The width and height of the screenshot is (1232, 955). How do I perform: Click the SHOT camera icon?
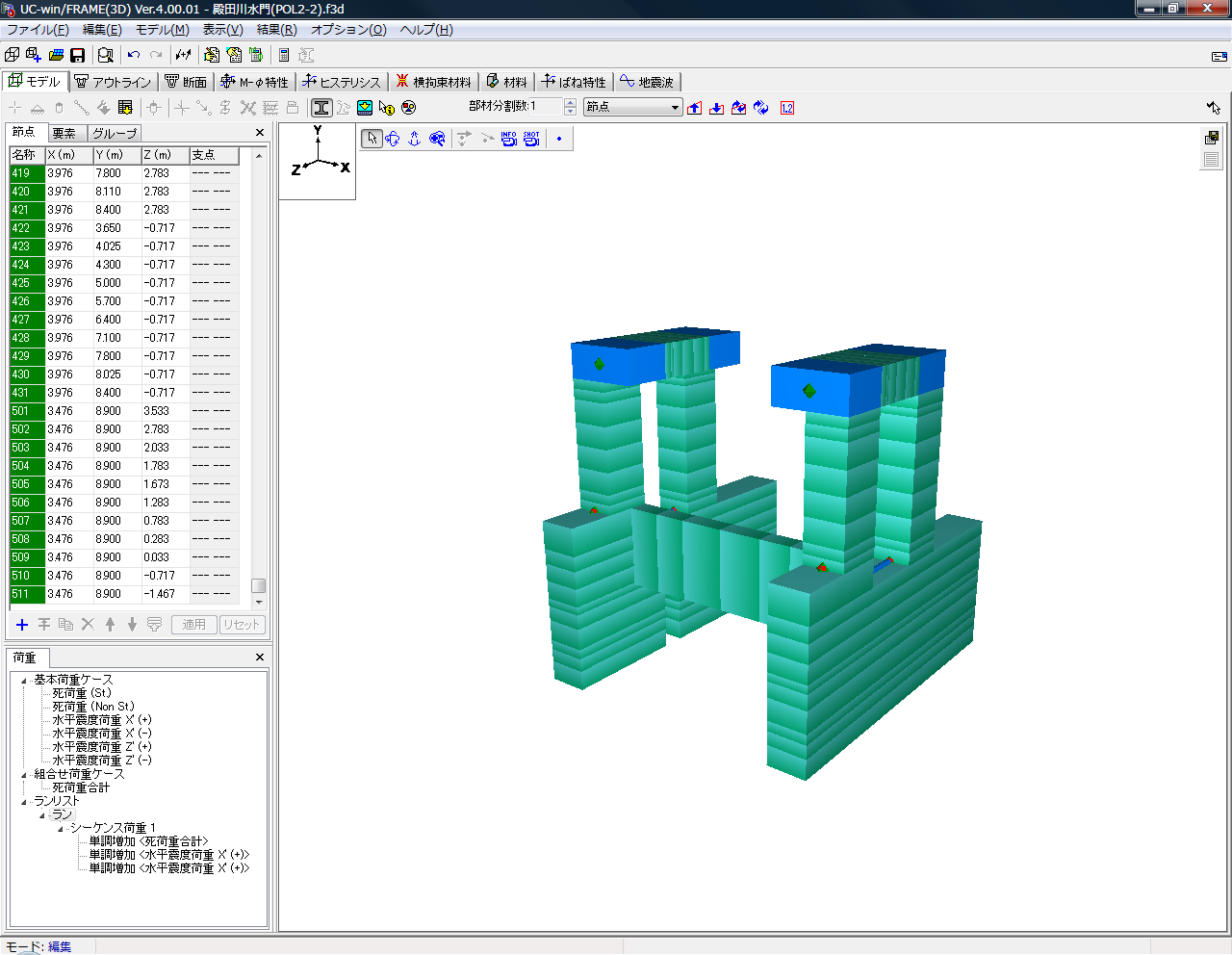531,139
